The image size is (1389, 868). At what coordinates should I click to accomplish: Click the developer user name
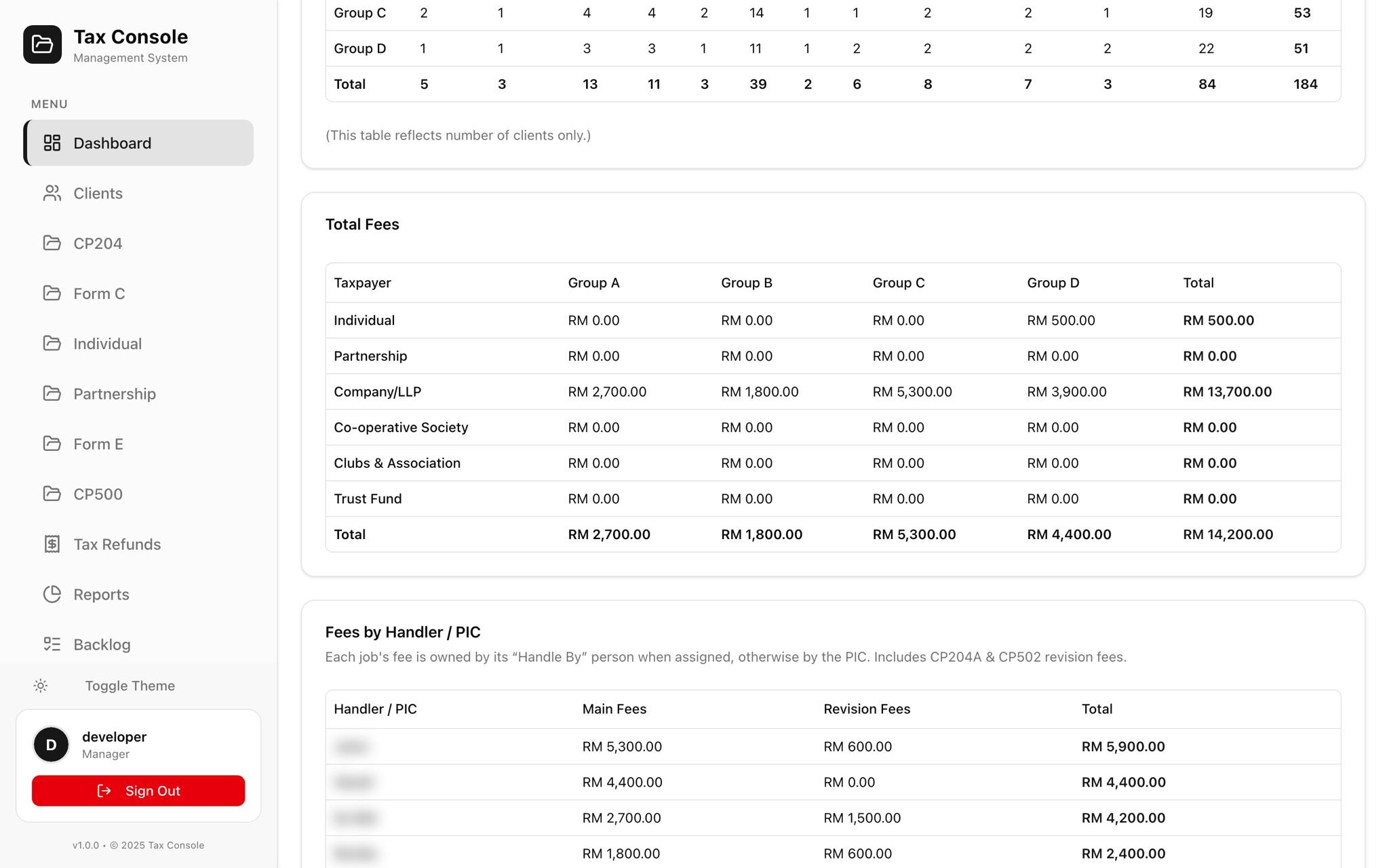click(x=114, y=737)
